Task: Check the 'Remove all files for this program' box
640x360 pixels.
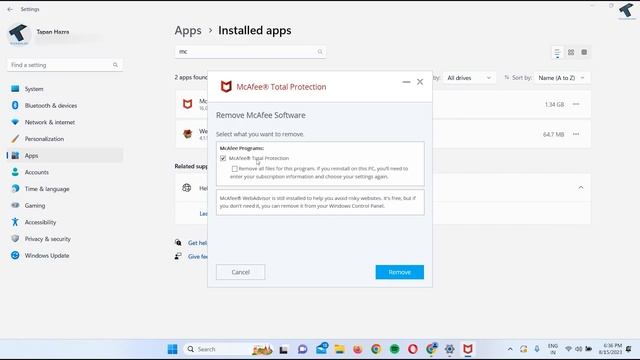Action: click(x=235, y=169)
